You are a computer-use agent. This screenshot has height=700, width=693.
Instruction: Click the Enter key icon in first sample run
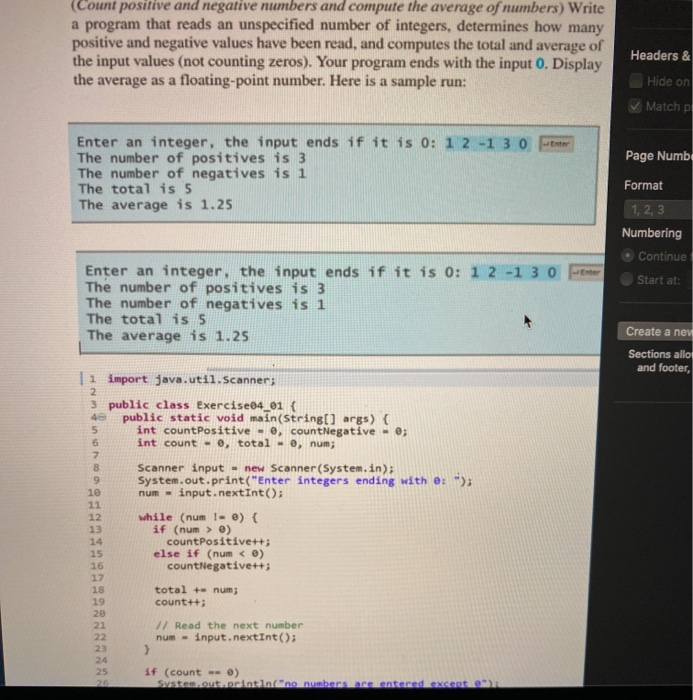coord(556,144)
